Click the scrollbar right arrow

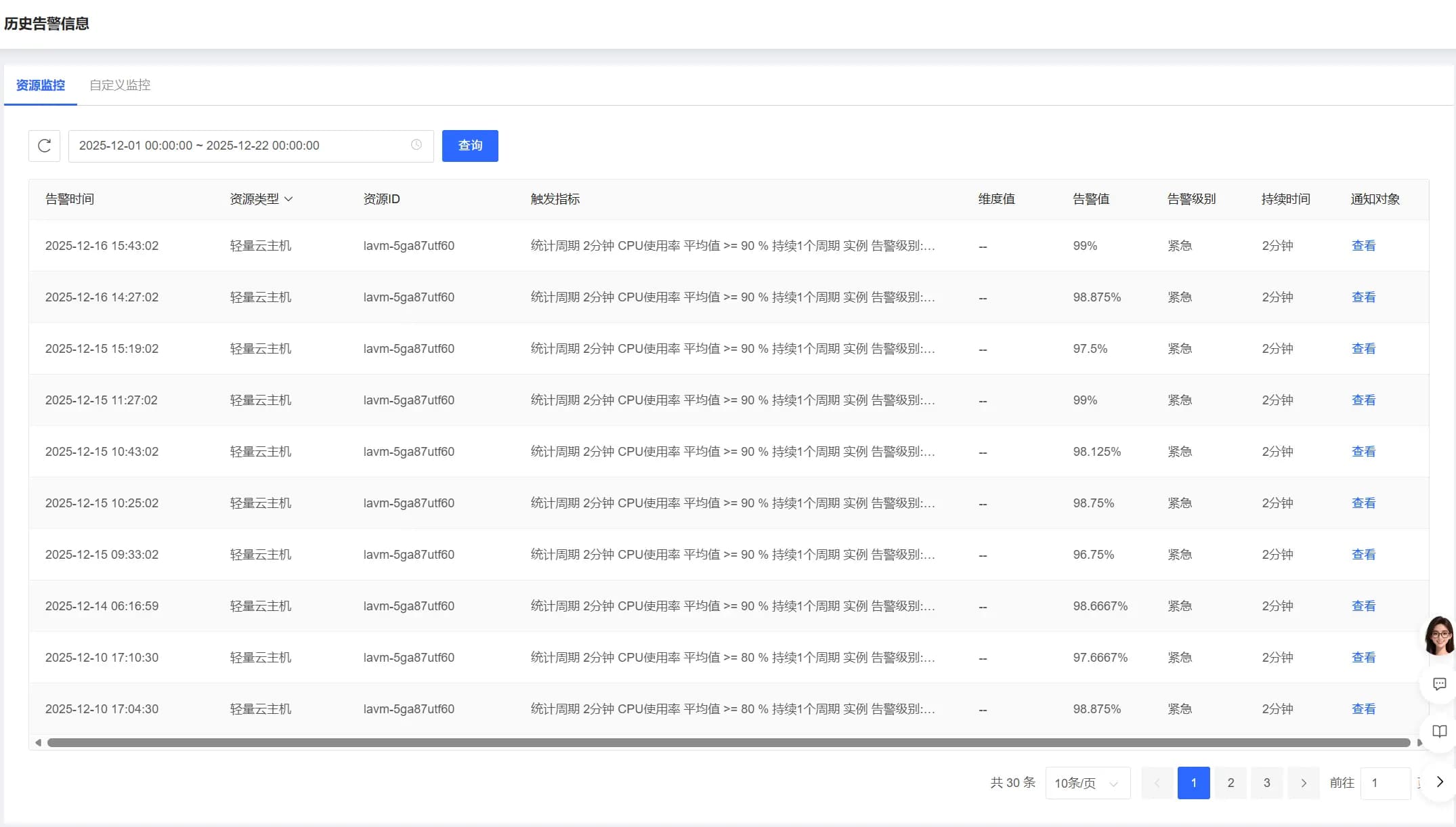click(1419, 743)
